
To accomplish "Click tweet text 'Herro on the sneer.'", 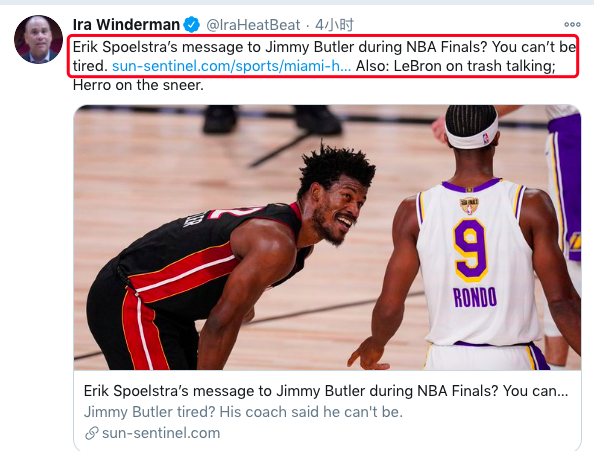I will [138, 85].
